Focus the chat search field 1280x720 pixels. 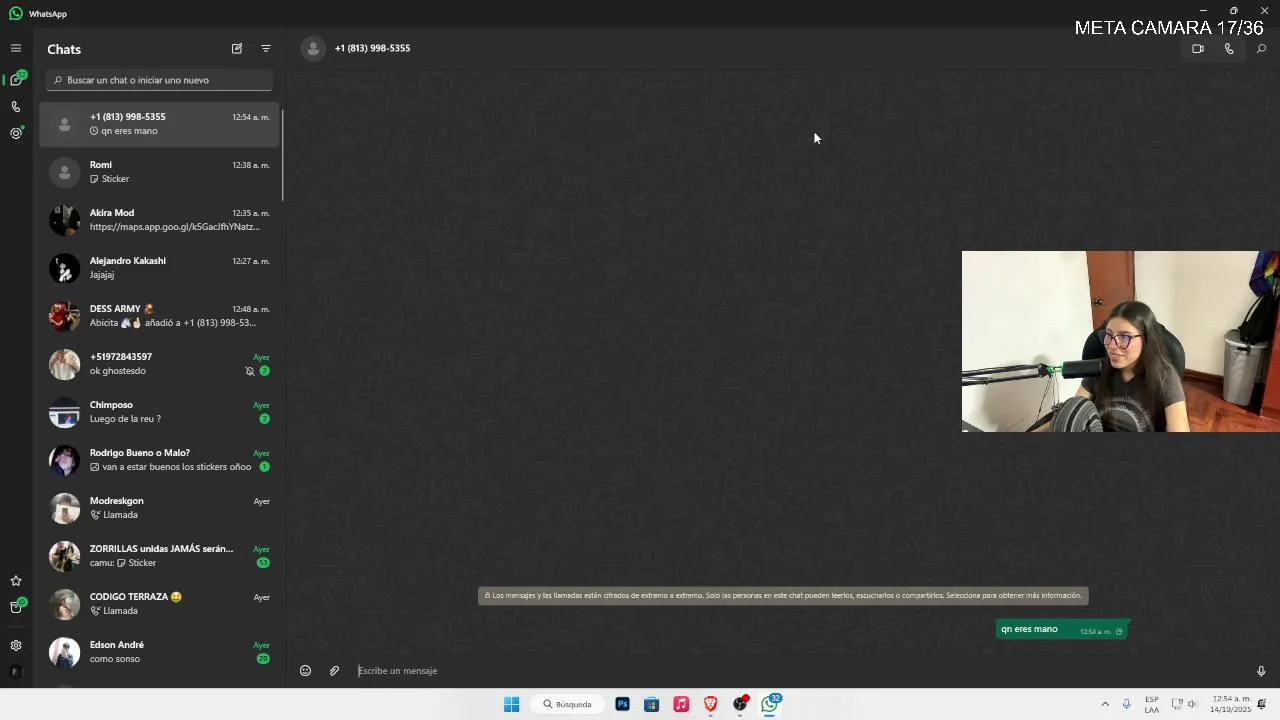click(x=159, y=80)
